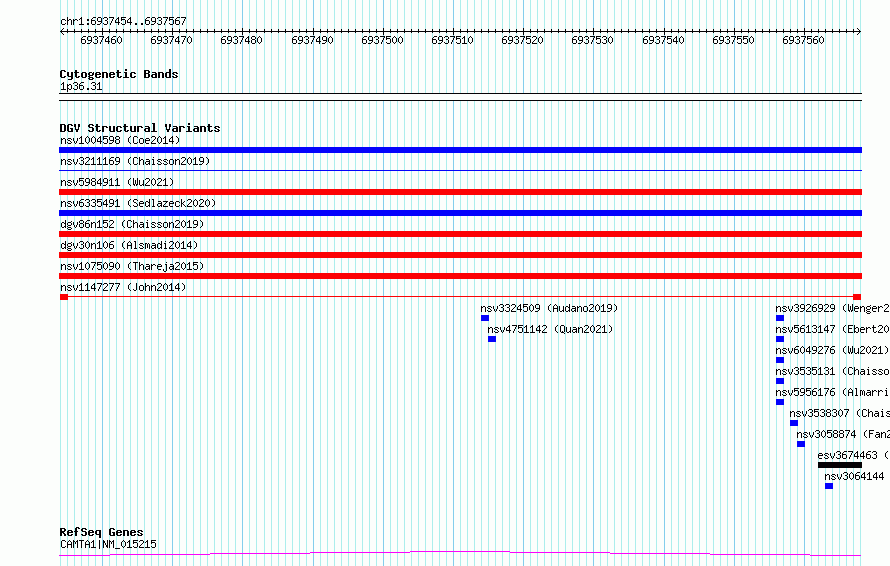890x566 pixels.
Task: Click the dgv86n152 (Chaisson2019) label
Action: pyautogui.click(x=132, y=224)
